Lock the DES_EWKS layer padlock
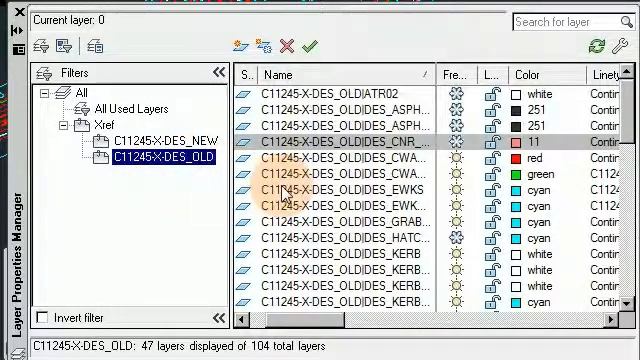This screenshot has width=640, height=360. pos(493,190)
